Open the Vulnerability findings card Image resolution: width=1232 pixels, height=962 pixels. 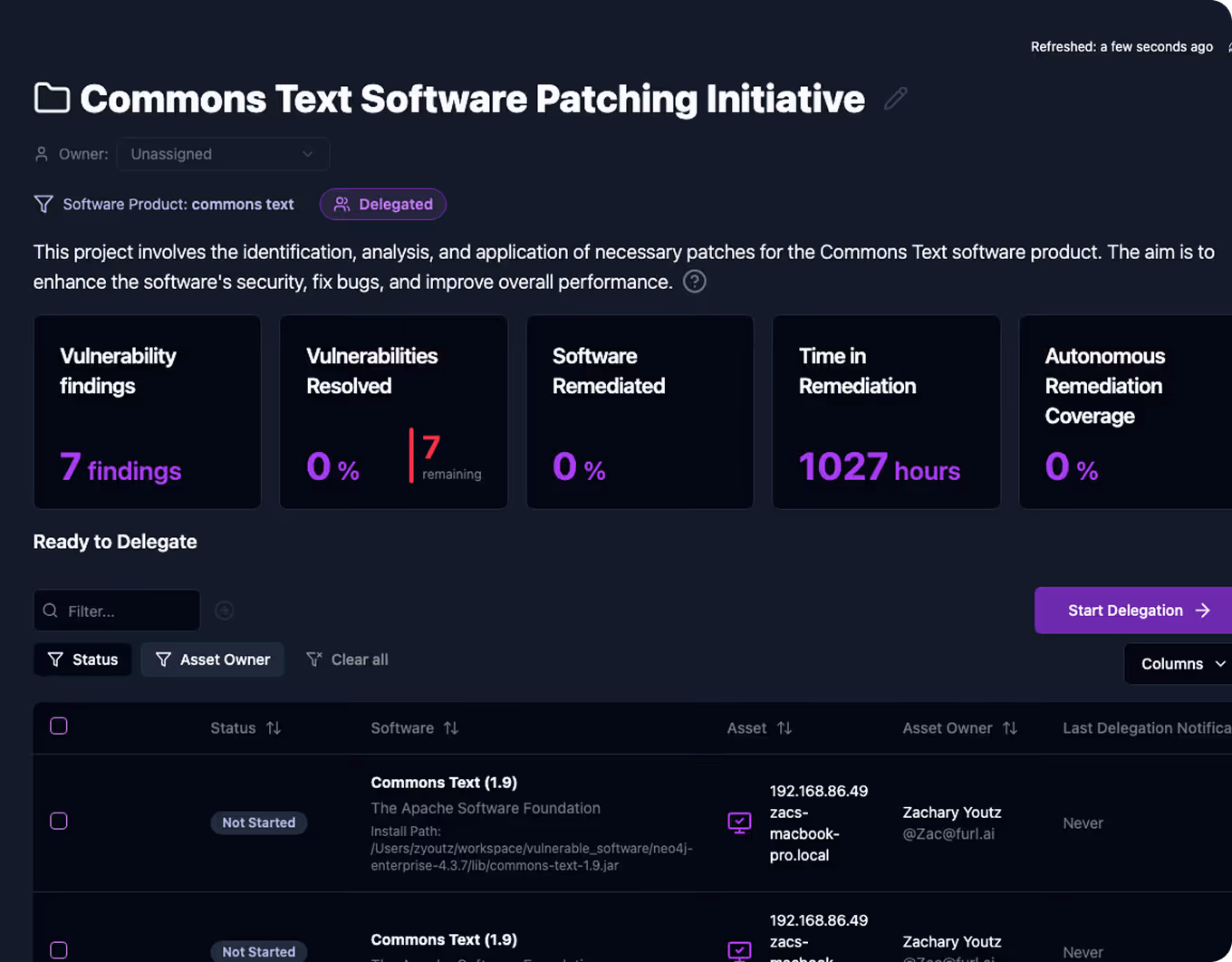(148, 412)
